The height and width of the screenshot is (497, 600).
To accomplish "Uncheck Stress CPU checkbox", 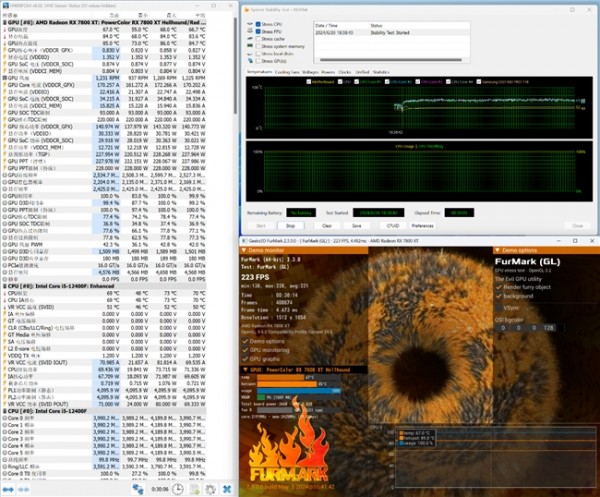I will coord(258,24).
